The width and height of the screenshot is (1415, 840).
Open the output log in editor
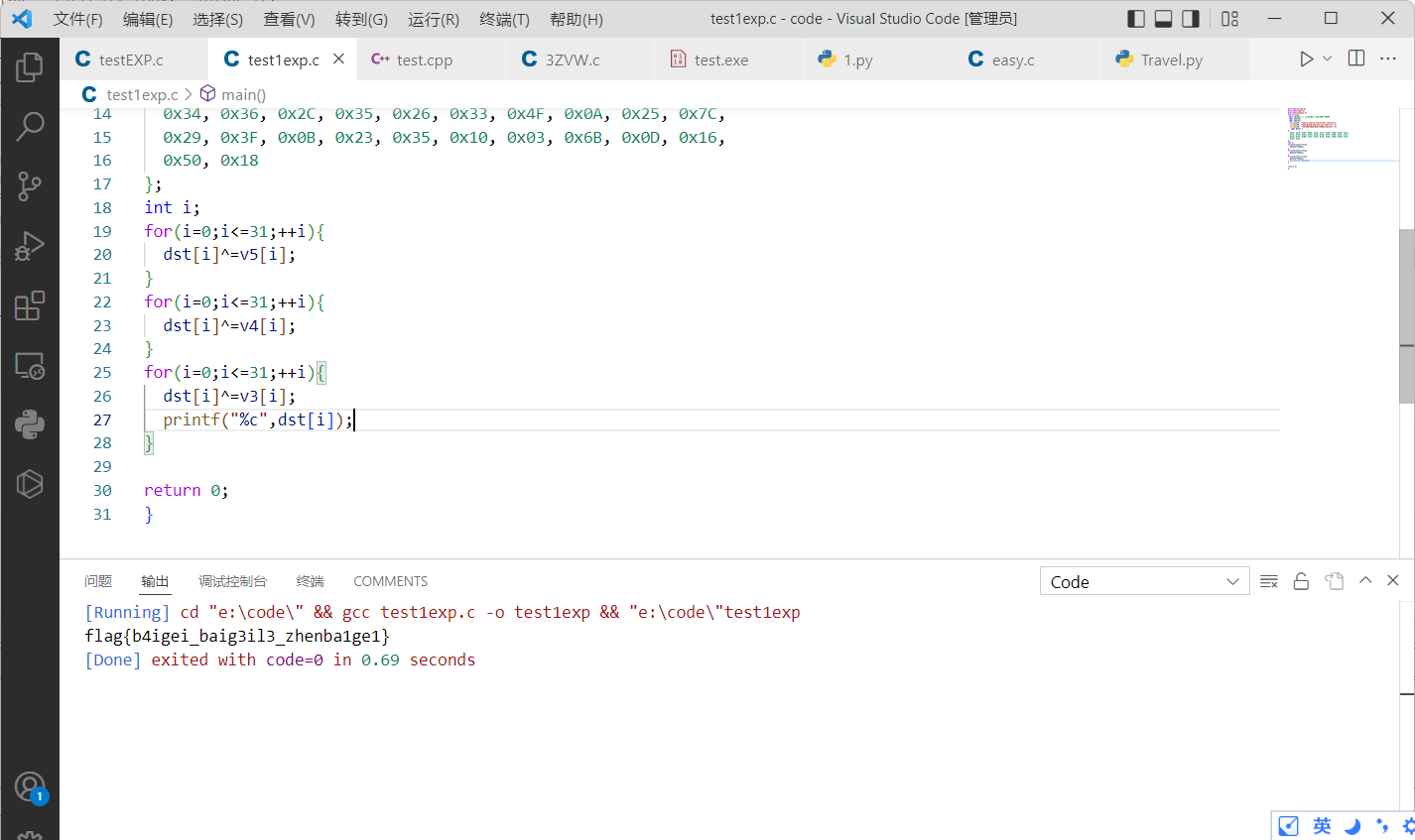[x=1335, y=581]
